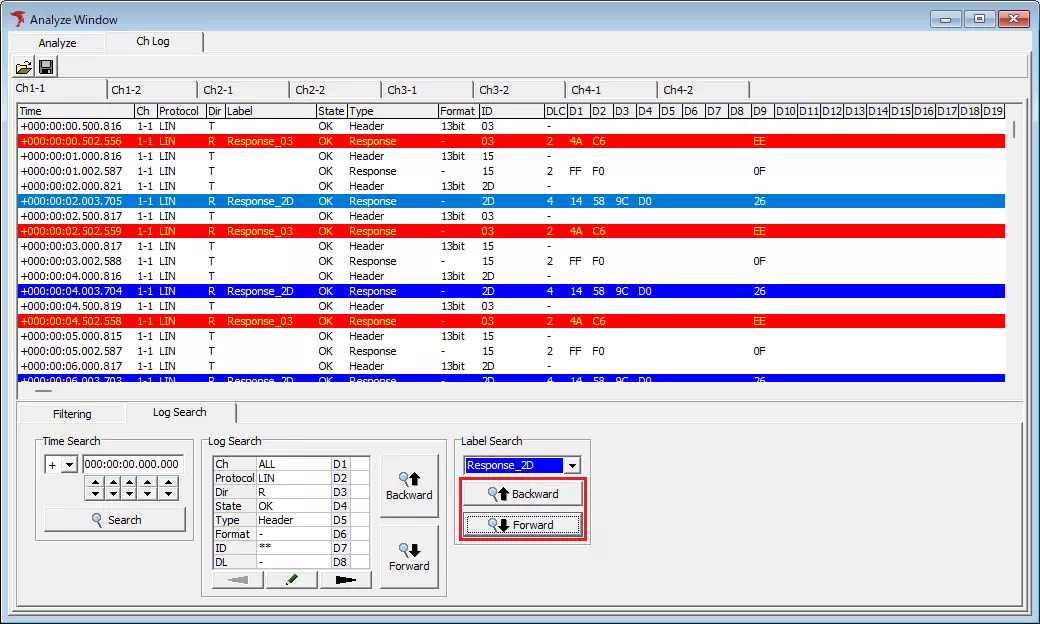Click the time value input field
The width and height of the screenshot is (1040, 624).
[x=131, y=464]
